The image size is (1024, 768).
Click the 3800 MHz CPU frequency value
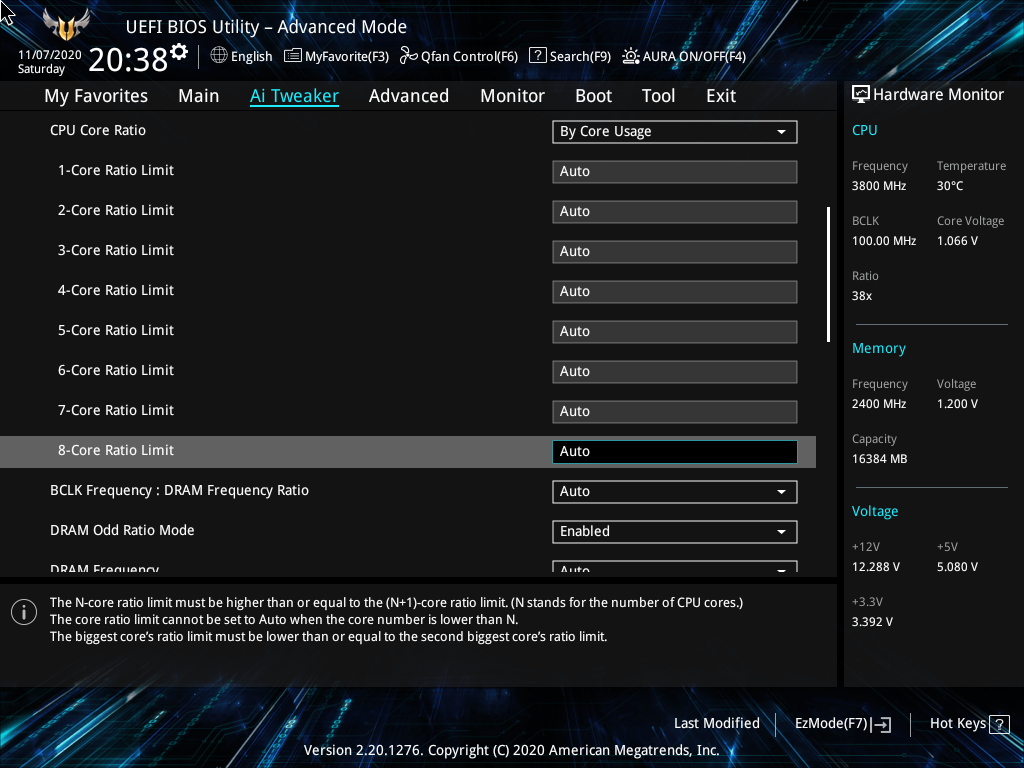pos(879,186)
